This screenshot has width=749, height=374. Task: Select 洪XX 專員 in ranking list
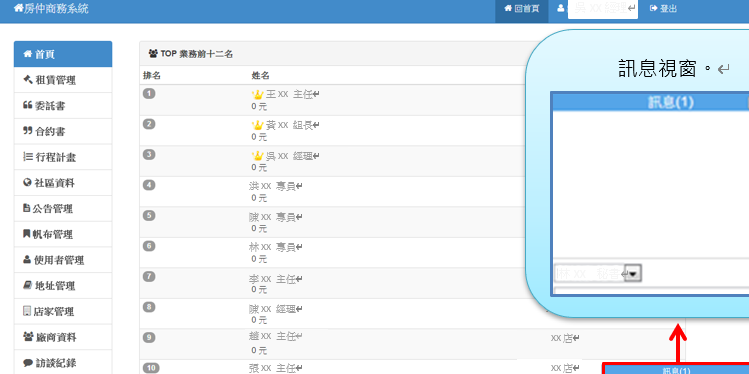tap(276, 186)
